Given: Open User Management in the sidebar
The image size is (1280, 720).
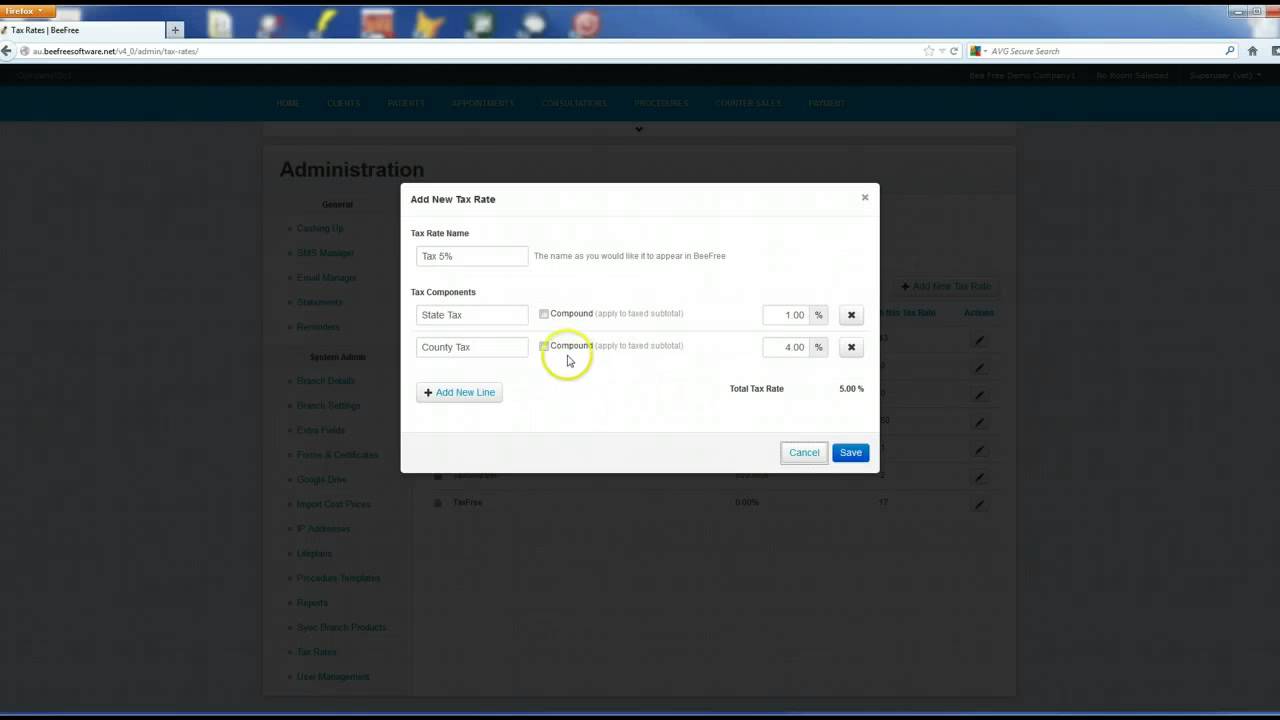Looking at the screenshot, I should point(333,677).
